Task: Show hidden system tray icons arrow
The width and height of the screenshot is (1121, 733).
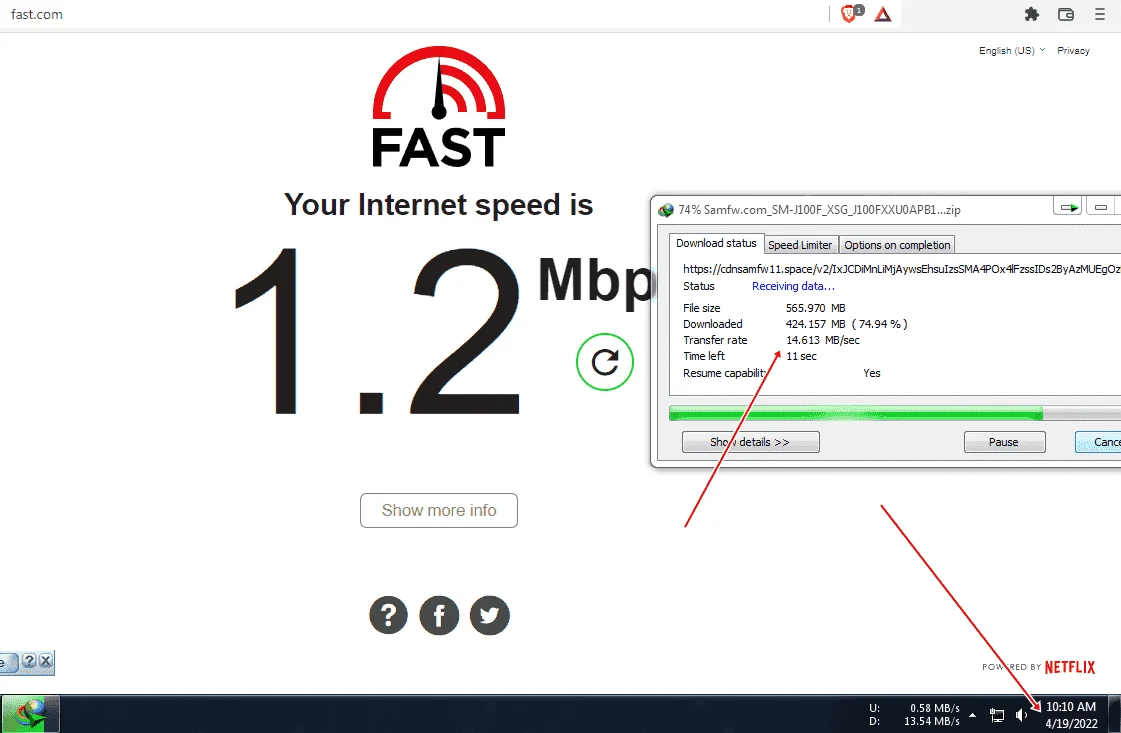Action: [972, 714]
